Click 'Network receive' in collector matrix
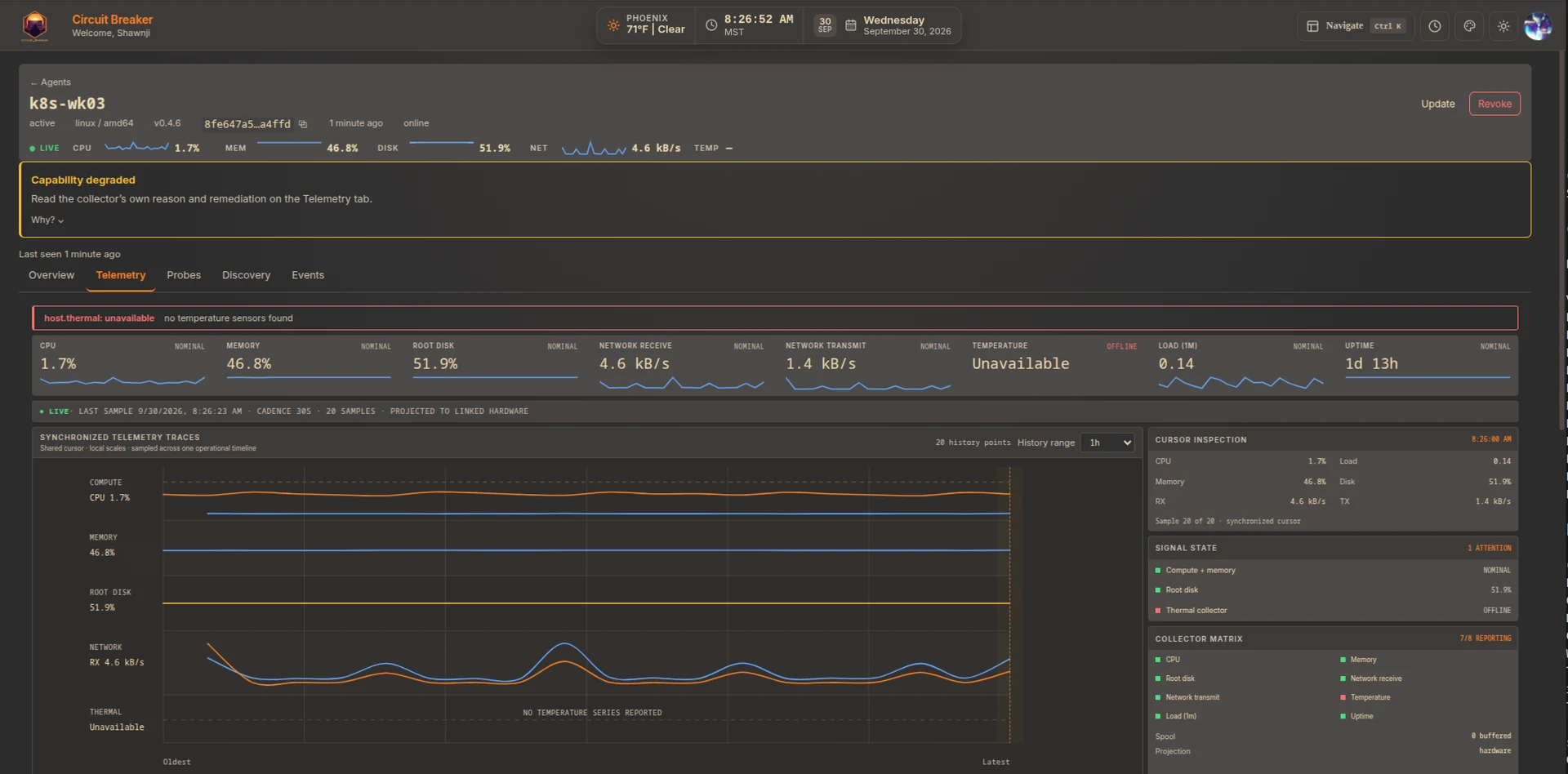The height and width of the screenshot is (774, 1568). [x=1375, y=678]
